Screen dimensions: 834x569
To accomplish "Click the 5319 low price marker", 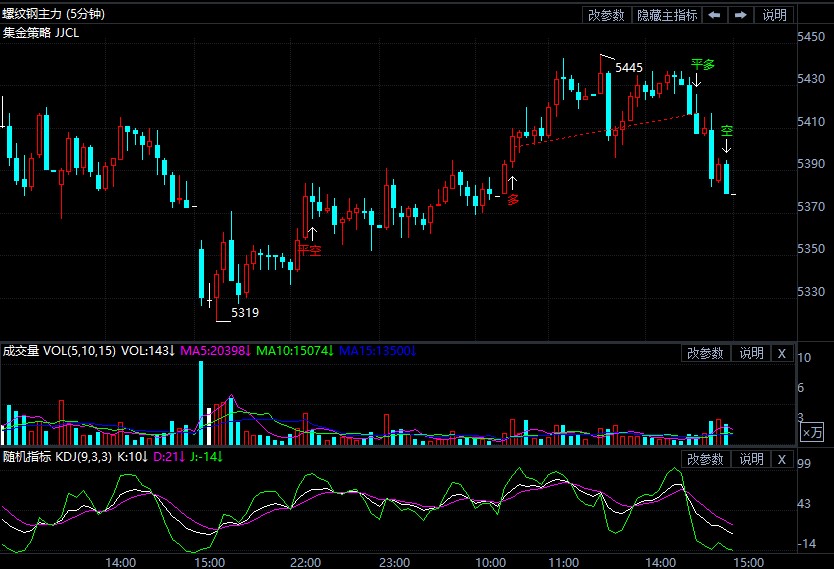I will coord(245,313).
